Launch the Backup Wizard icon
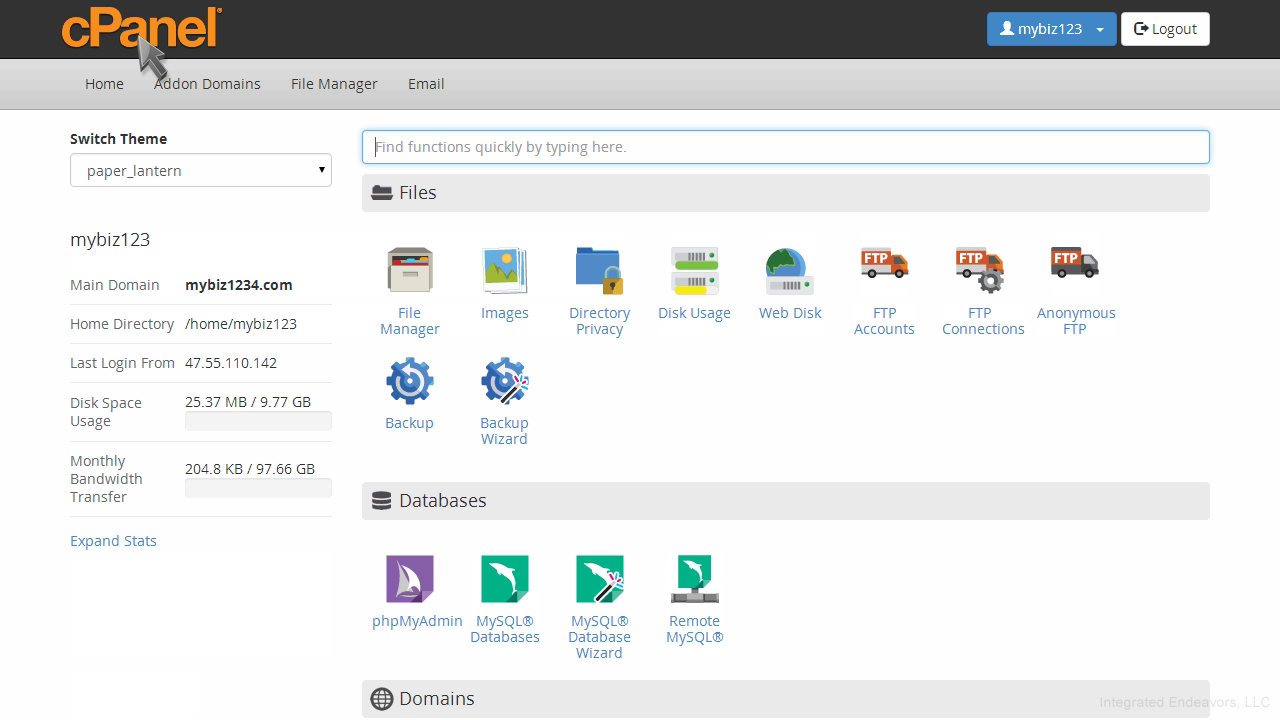The height and width of the screenshot is (720, 1280). [504, 381]
